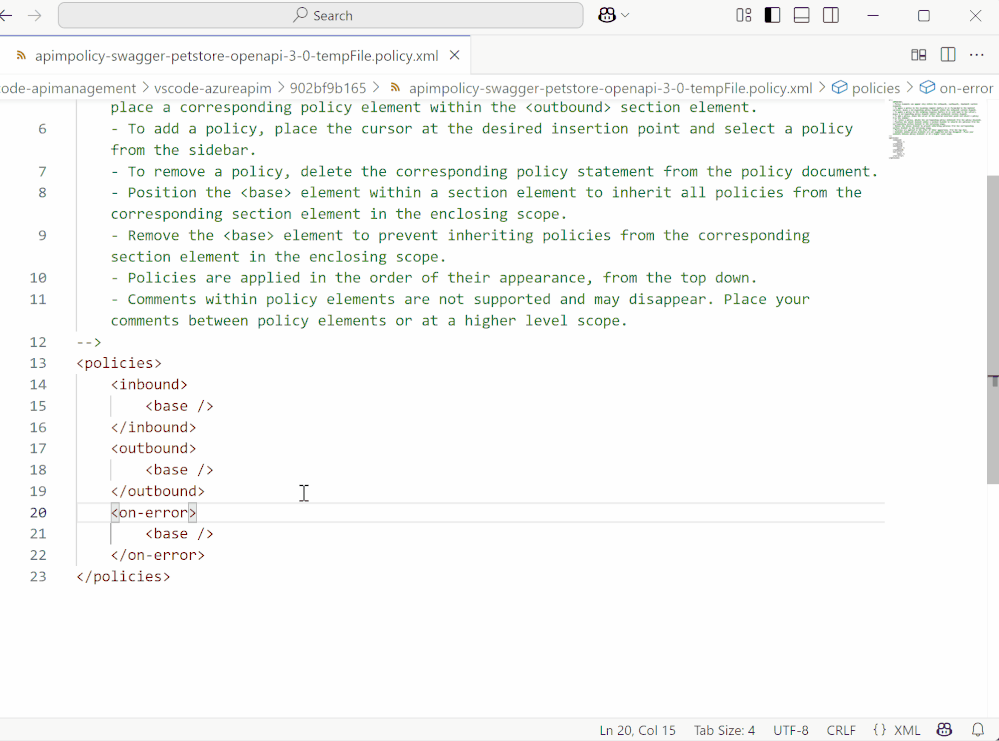999x741 pixels.
Task: Click the <outbound> tag on line 17
Action: [154, 449]
